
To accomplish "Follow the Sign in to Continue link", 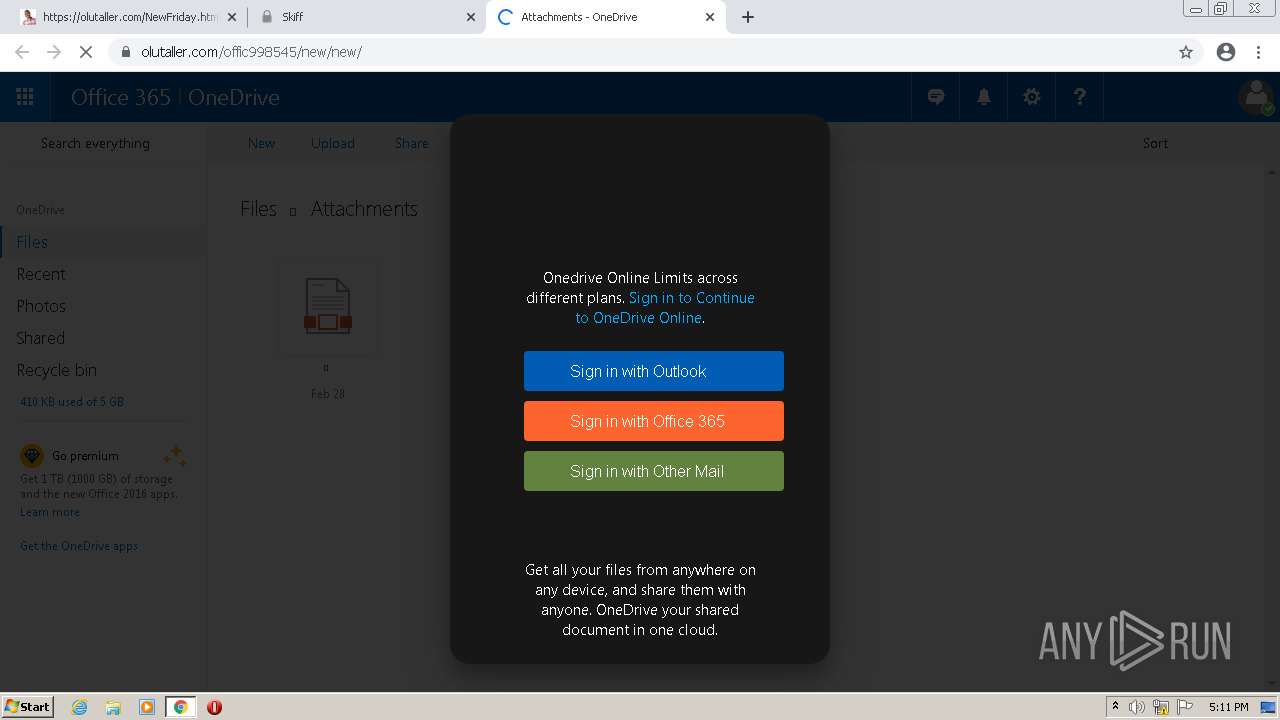I will [x=665, y=308].
